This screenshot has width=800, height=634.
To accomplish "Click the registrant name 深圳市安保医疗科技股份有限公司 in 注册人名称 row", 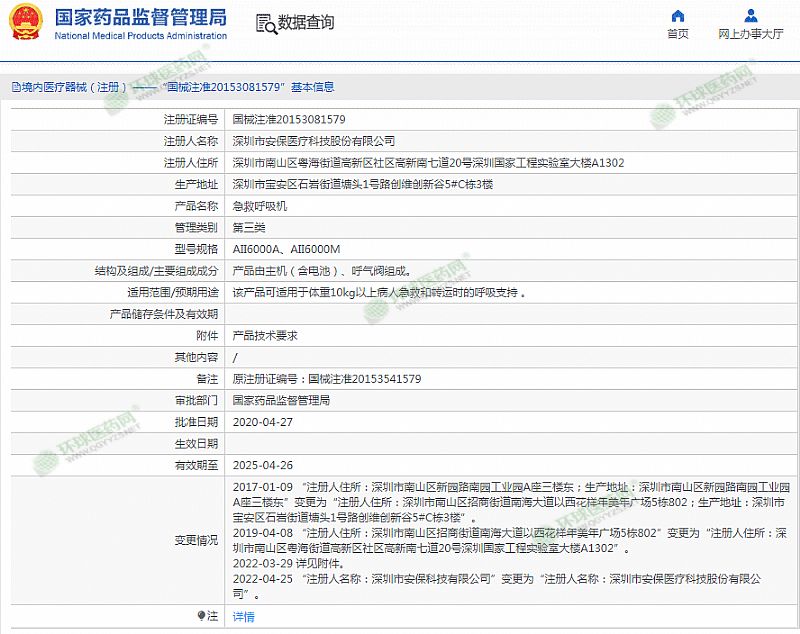I will coord(313,141).
